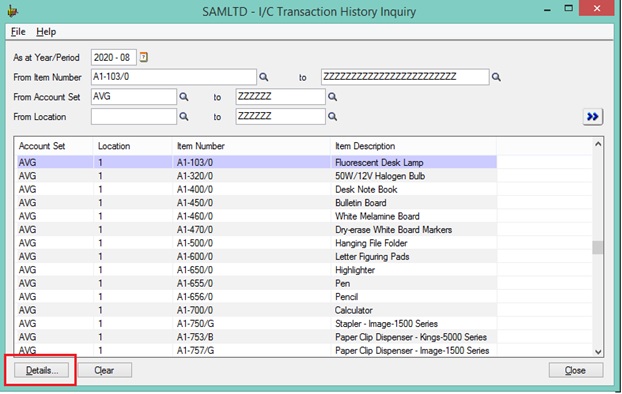Viewport: 622px width, 394px height.
Task: Open the File menu
Action: 18,32
